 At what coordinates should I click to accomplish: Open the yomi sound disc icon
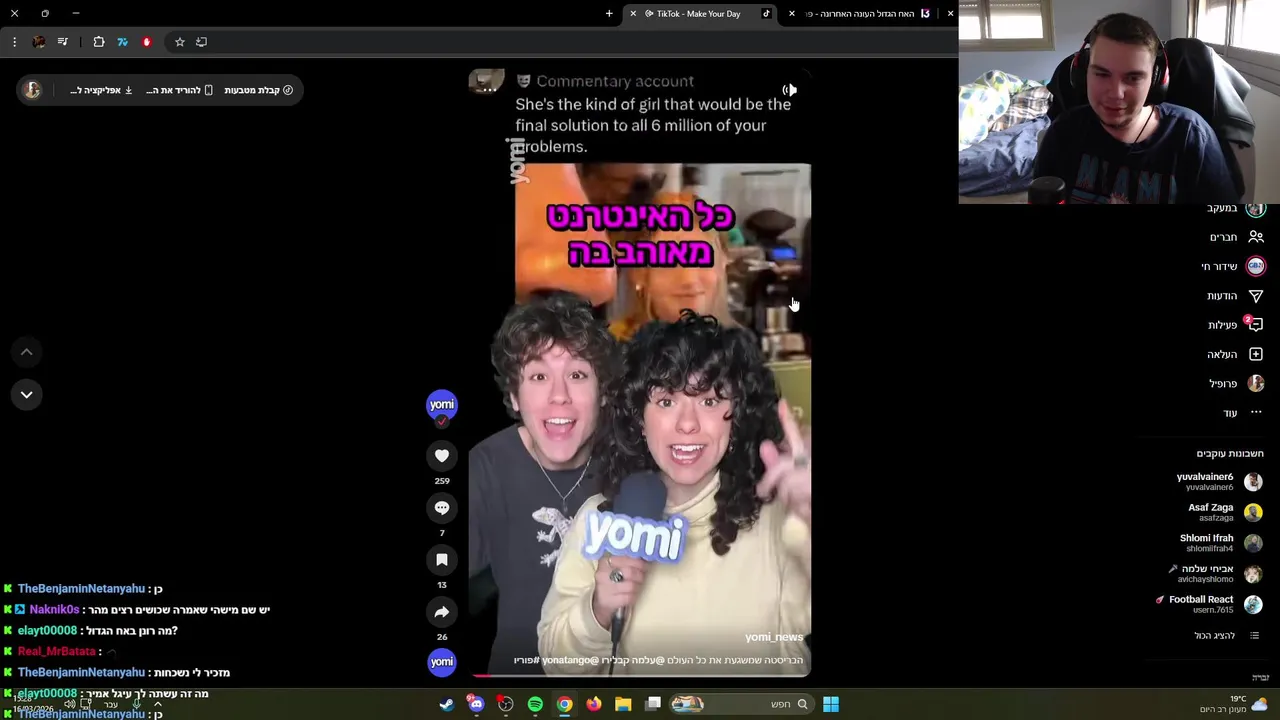click(x=442, y=662)
